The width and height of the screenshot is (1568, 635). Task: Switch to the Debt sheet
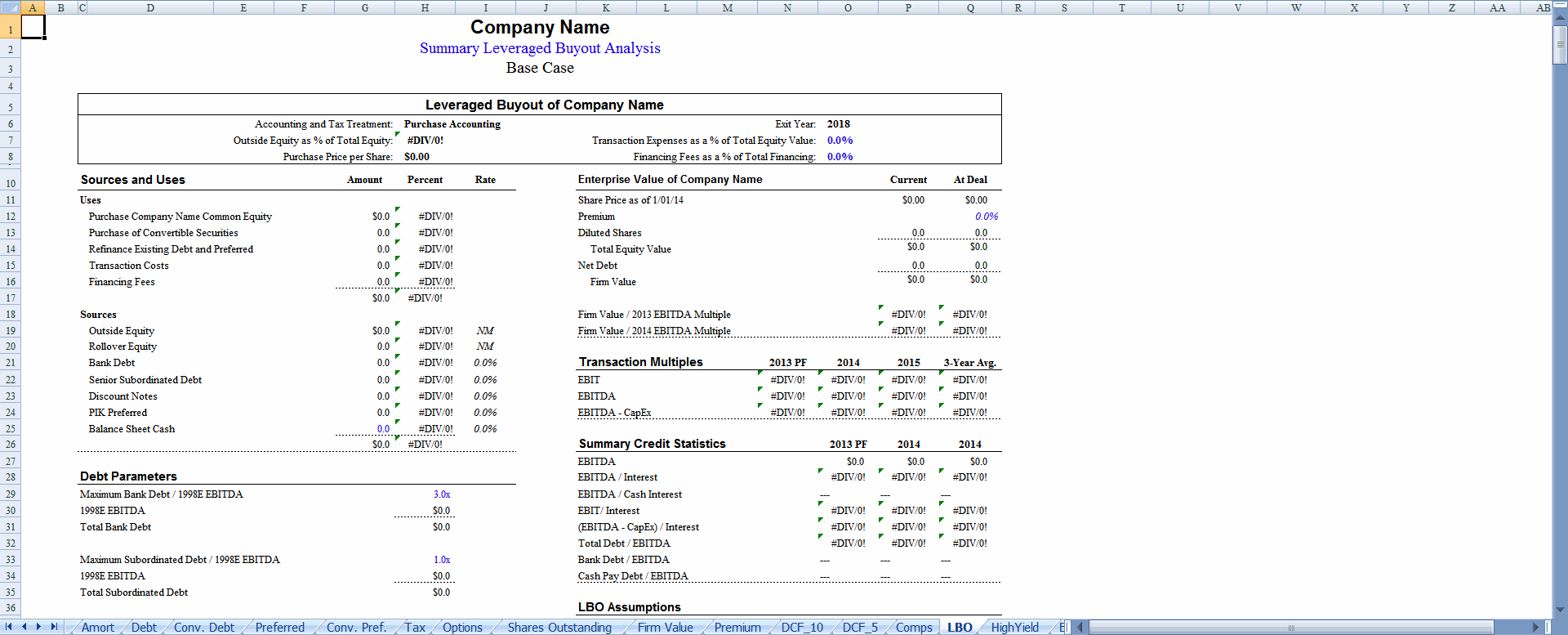[x=144, y=628]
